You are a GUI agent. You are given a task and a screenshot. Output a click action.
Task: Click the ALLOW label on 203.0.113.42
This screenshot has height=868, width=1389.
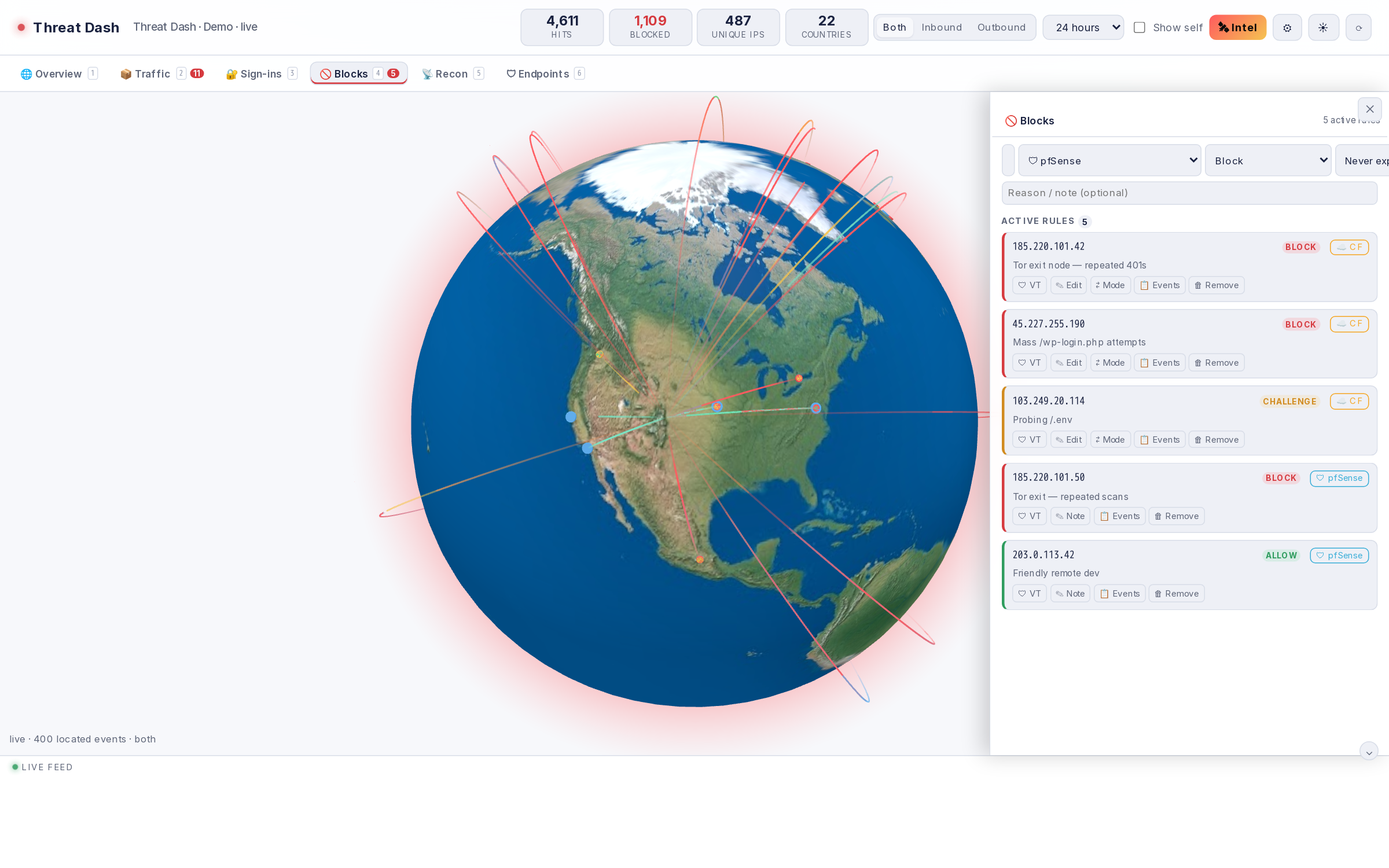pyautogui.click(x=1281, y=556)
